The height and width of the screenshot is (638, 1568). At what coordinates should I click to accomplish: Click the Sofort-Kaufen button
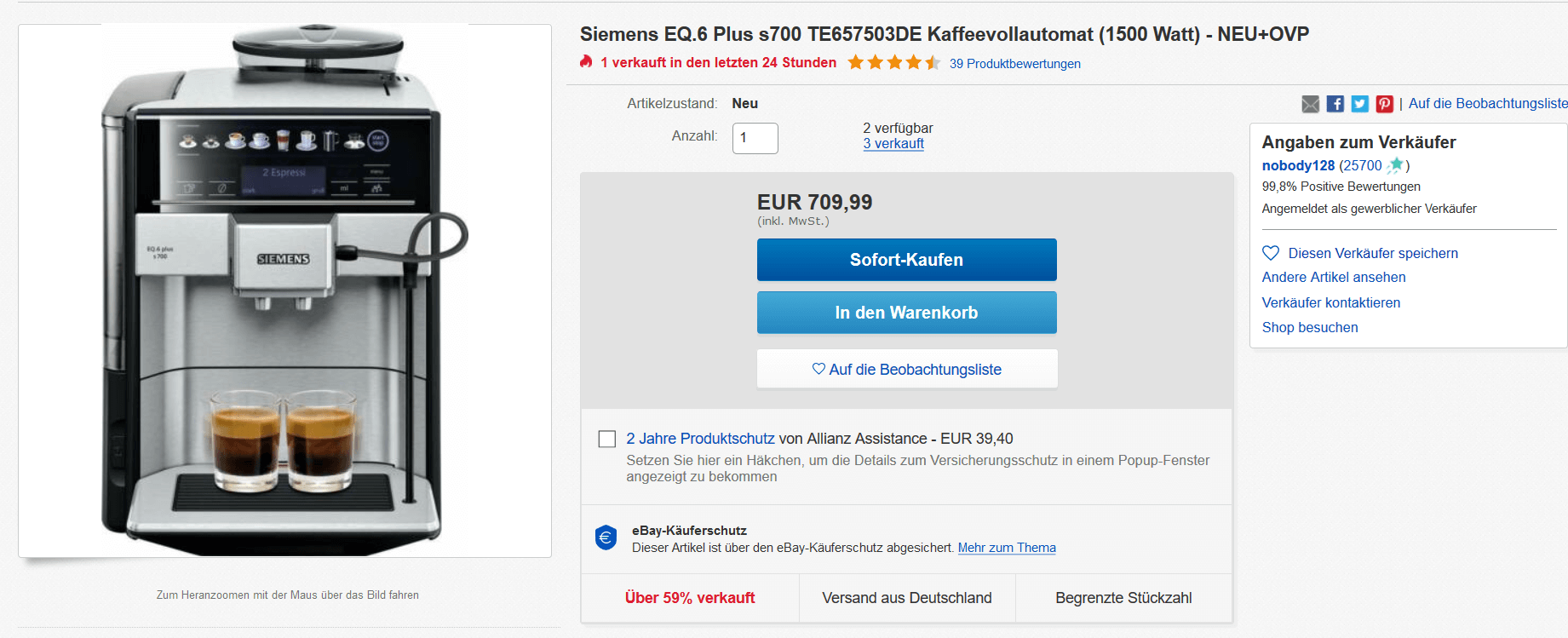906,260
